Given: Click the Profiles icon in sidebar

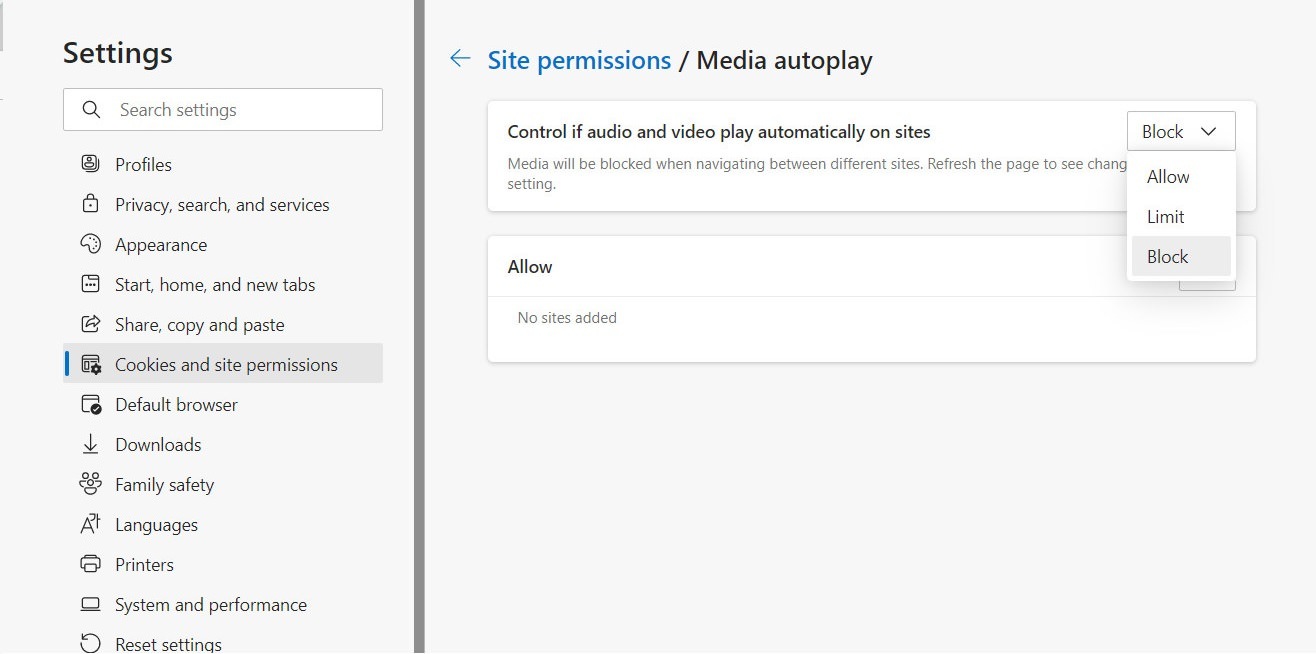Looking at the screenshot, I should [91, 164].
